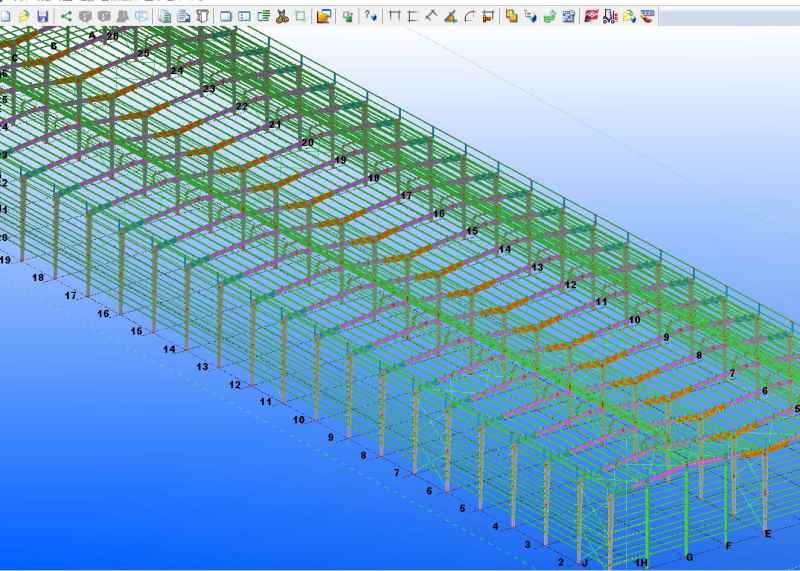Click grid label 12 along bottom grid line
Screen dimensions: 800x571
[x=235, y=385]
